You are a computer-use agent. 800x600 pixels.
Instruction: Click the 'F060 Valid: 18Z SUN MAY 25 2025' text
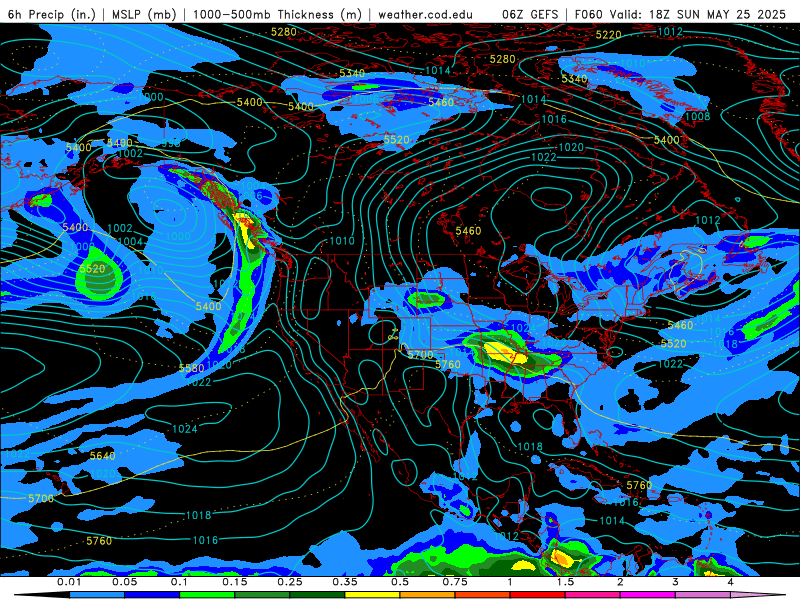(x=680, y=14)
